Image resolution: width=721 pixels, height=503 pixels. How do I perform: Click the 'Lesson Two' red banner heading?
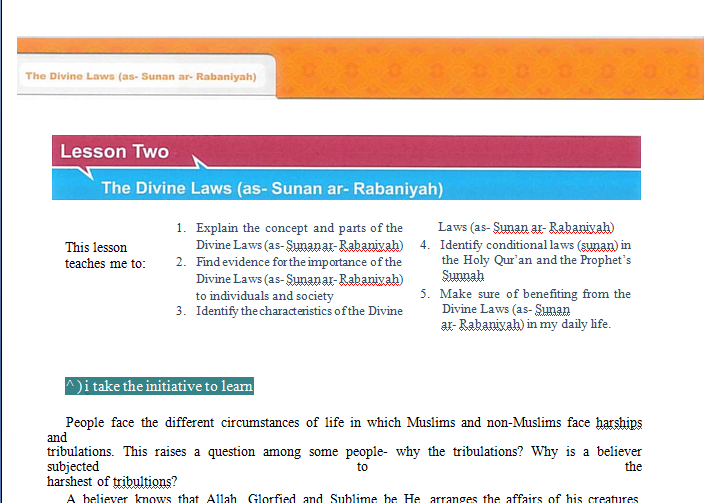click(115, 152)
